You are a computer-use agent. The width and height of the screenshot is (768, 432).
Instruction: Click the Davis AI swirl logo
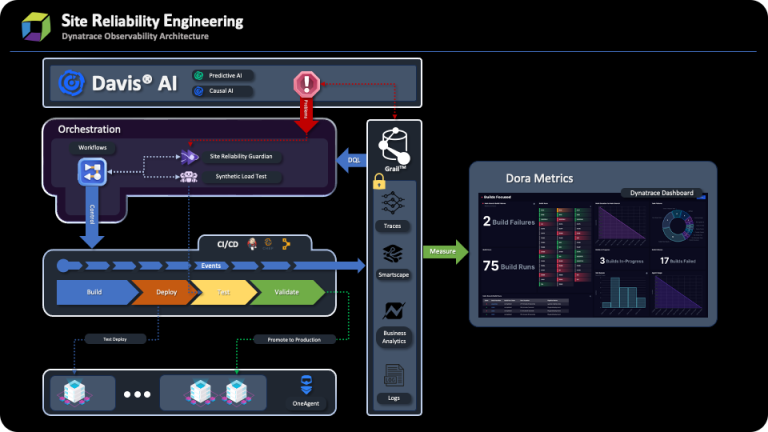click(72, 83)
